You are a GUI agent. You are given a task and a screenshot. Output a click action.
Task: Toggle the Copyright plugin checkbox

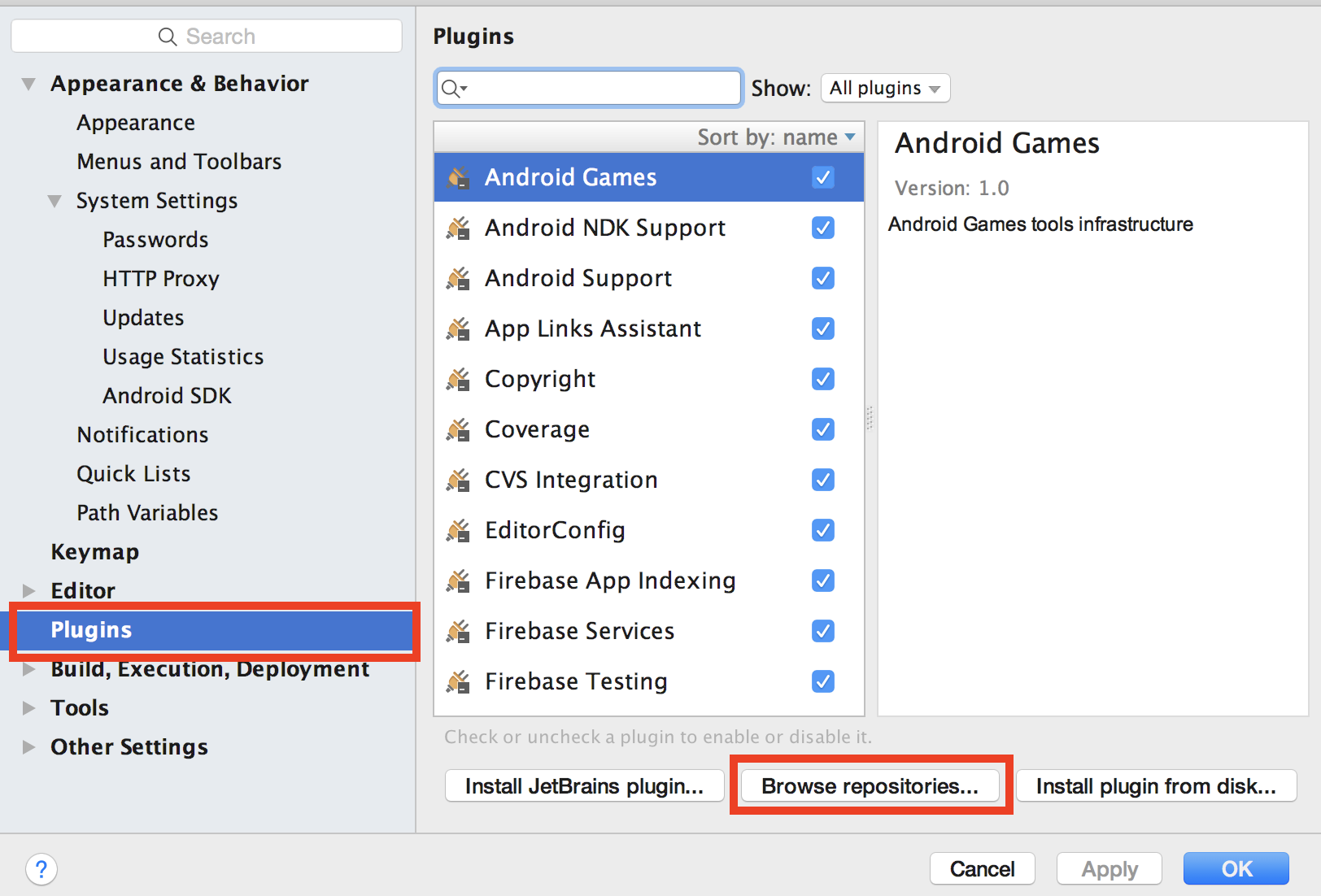(823, 379)
